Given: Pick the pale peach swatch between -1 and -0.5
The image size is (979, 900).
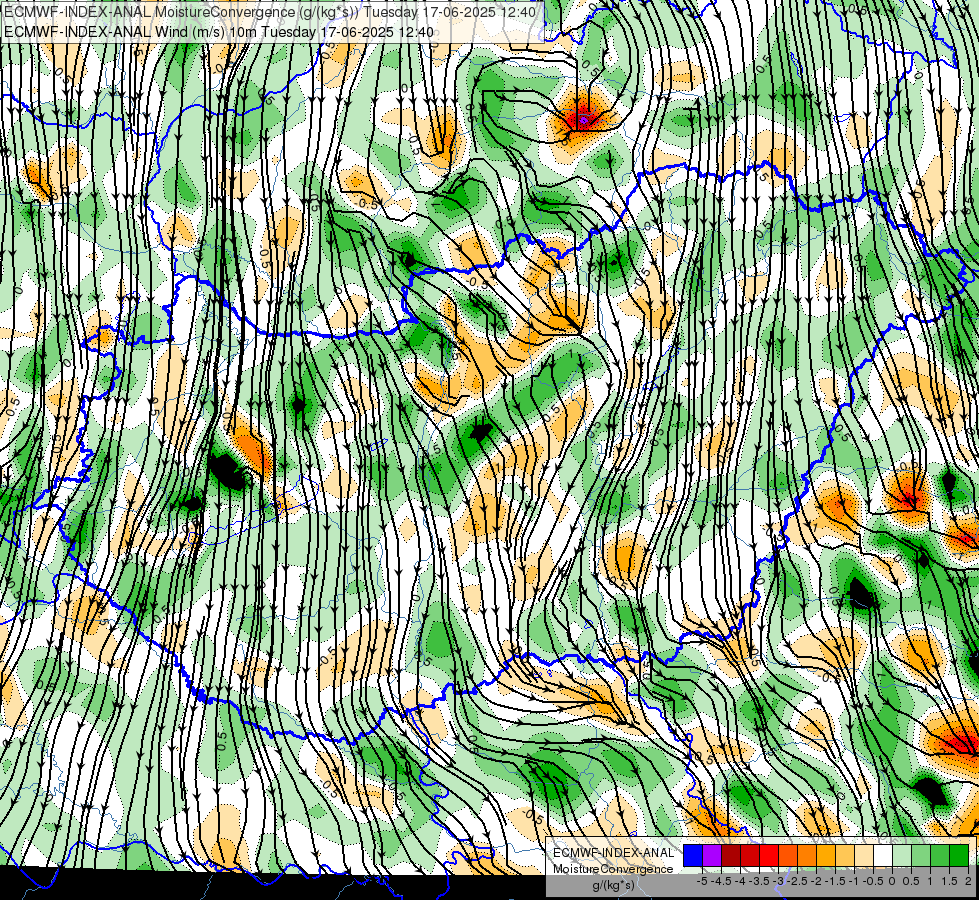Looking at the screenshot, I should (x=864, y=856).
